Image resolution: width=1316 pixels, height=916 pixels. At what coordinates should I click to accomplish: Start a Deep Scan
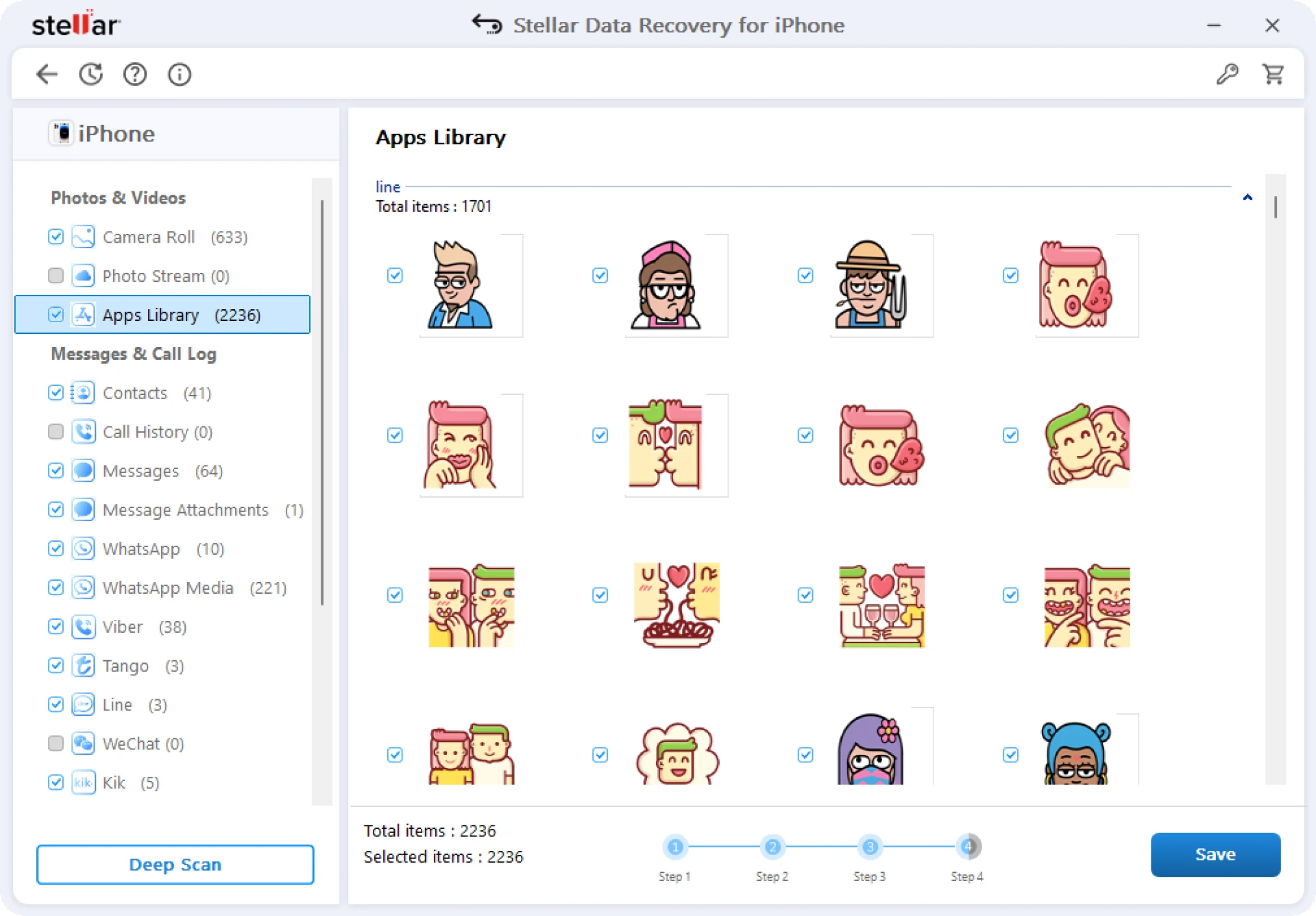175,865
